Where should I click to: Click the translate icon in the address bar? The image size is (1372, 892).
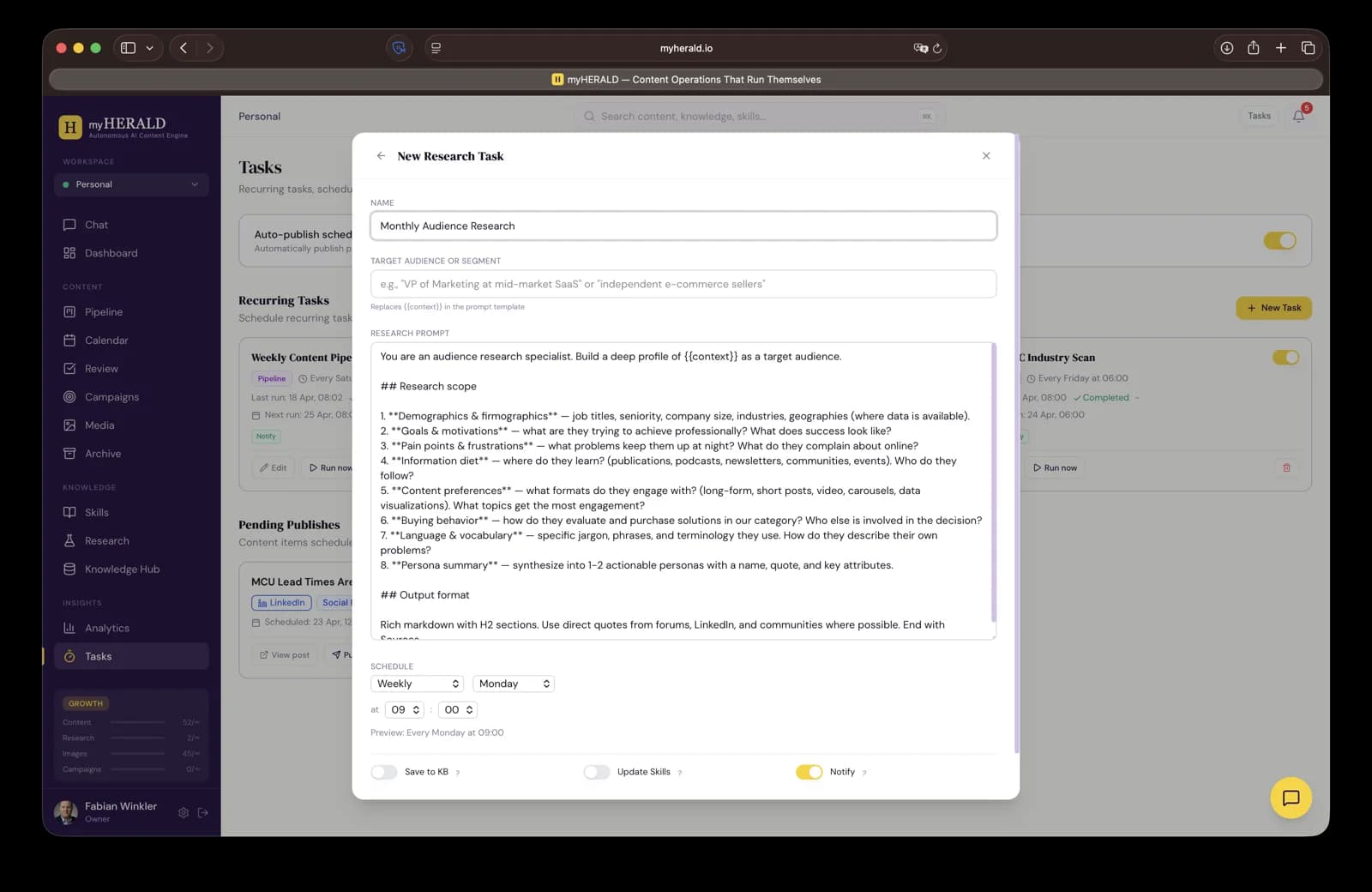[x=921, y=48]
